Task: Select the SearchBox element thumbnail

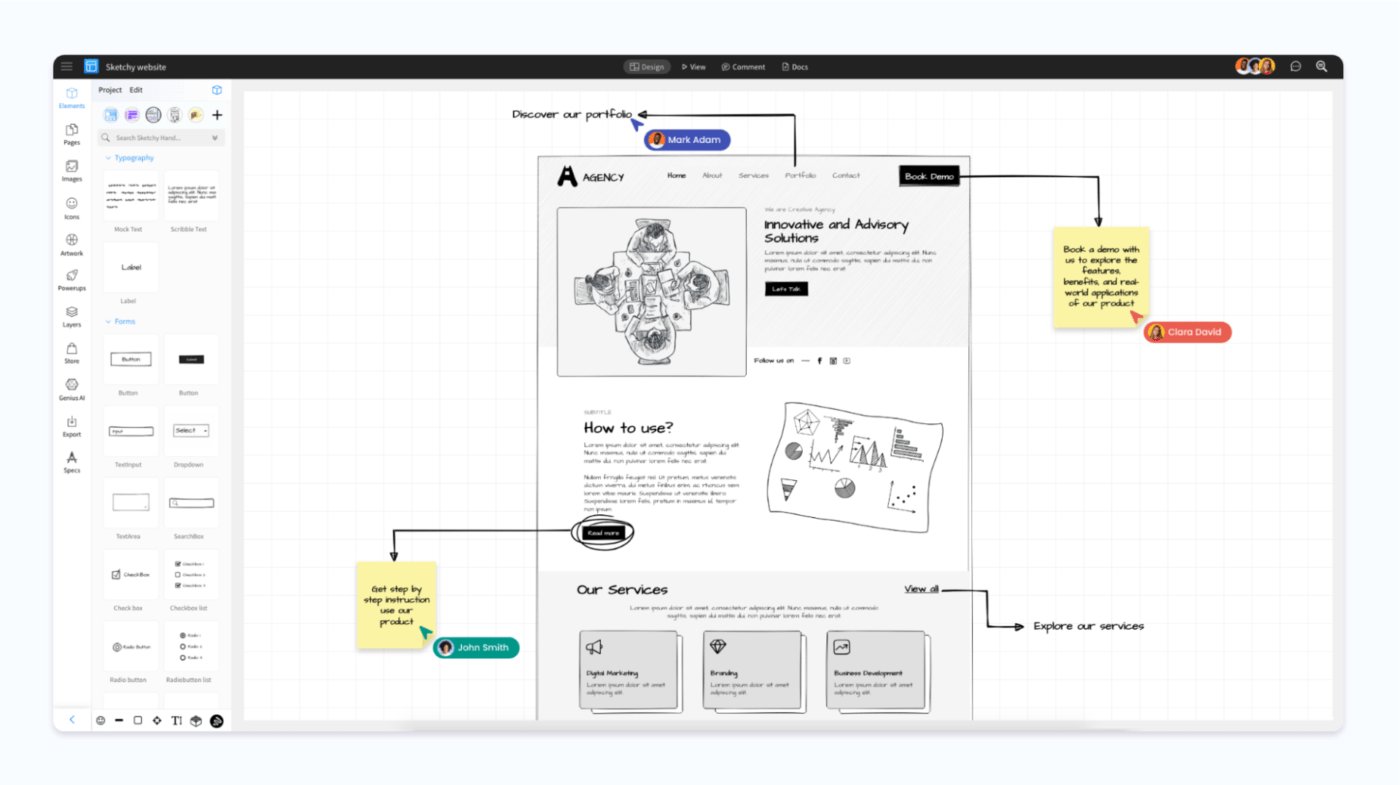Action: click(x=191, y=502)
